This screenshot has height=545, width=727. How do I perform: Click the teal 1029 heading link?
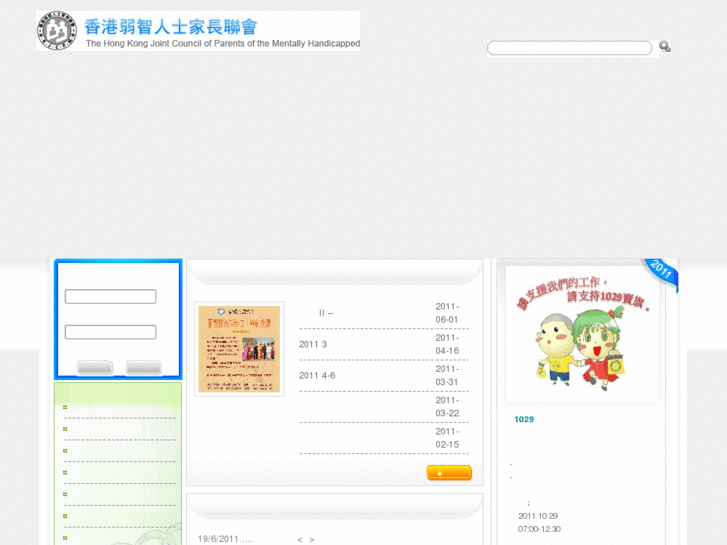point(524,419)
